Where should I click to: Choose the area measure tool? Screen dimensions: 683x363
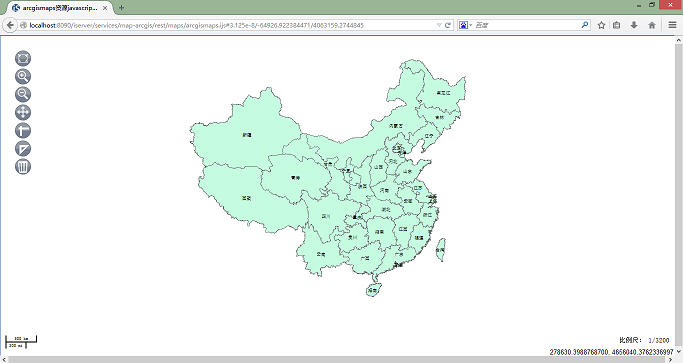click(x=23, y=149)
